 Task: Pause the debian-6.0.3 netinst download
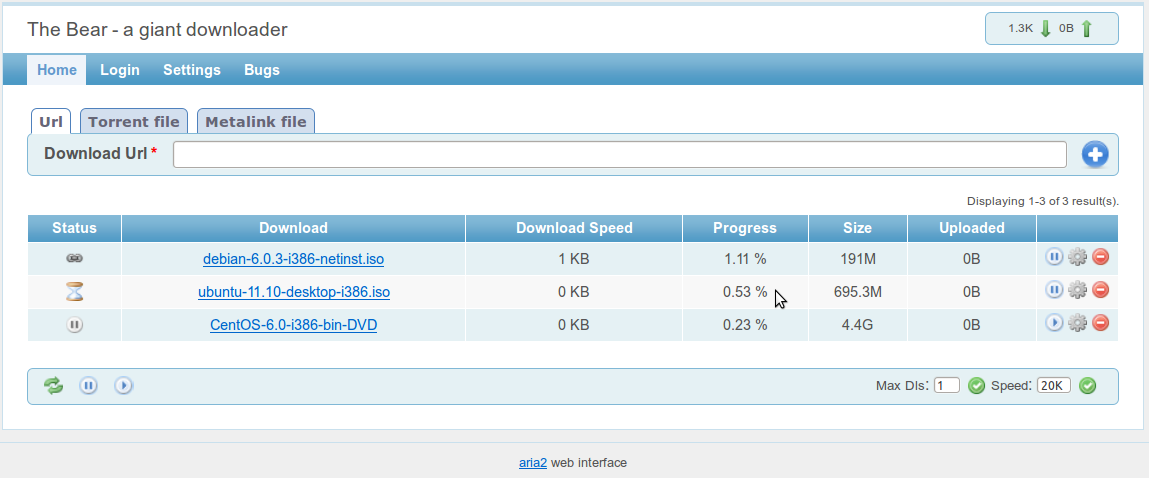(x=1054, y=258)
